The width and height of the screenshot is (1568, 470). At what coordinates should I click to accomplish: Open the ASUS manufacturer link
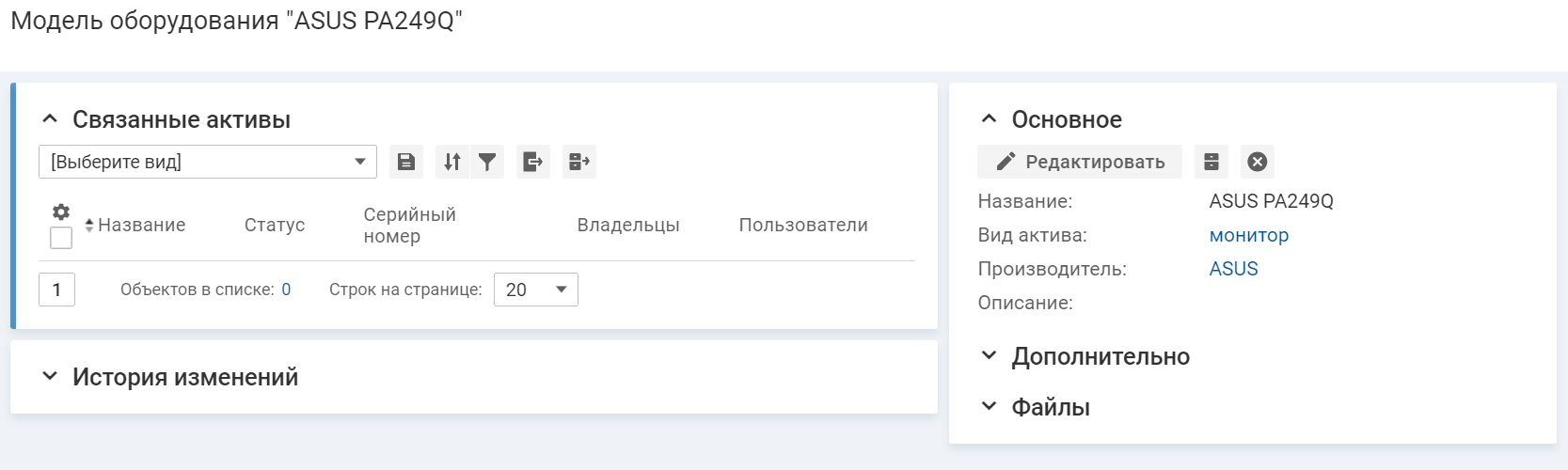(x=1233, y=269)
